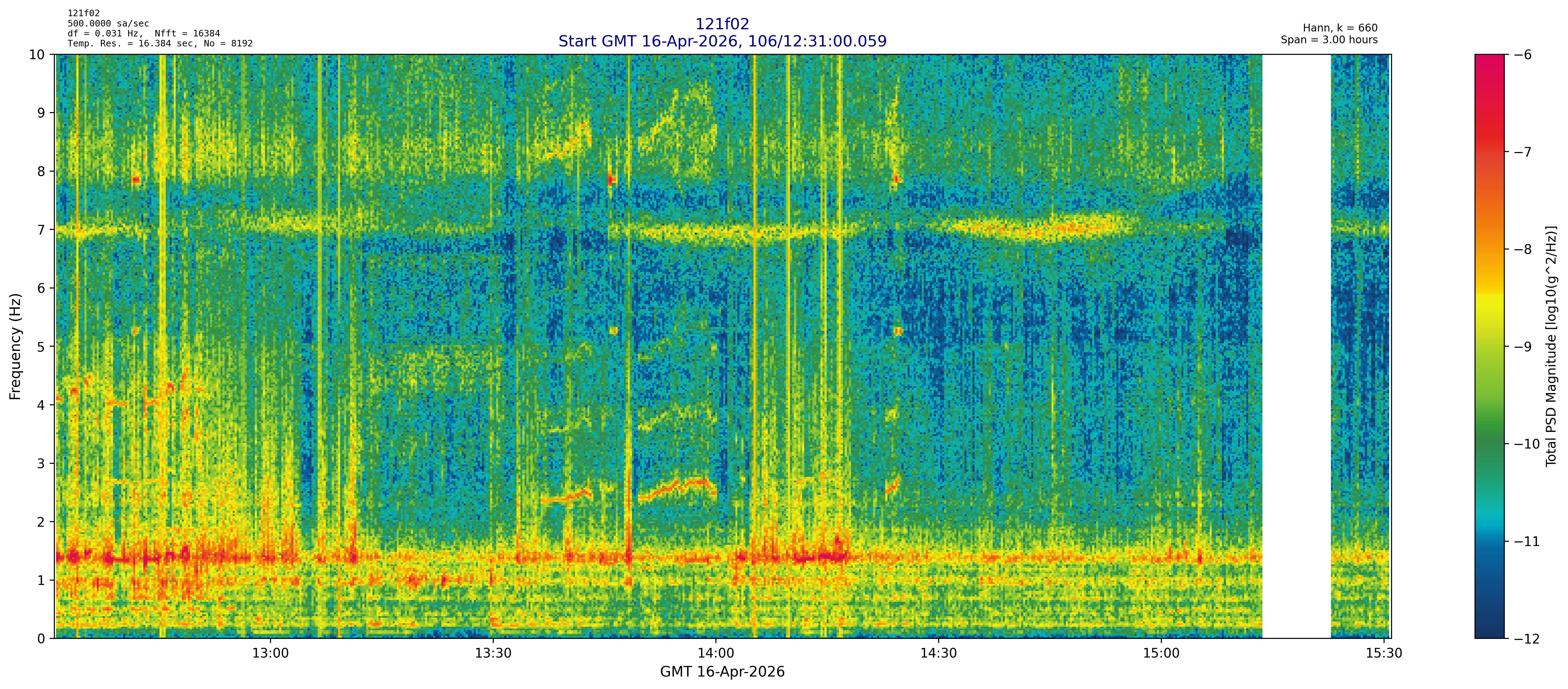Click the Start GMT timestamp subtitle
1568x689 pixels.
(722, 41)
